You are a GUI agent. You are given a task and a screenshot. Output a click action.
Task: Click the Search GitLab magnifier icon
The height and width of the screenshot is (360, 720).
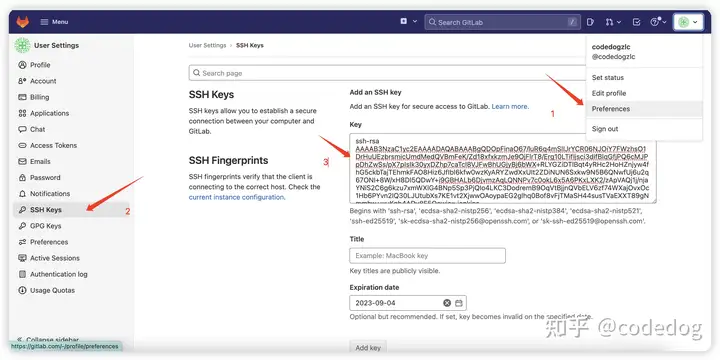pyautogui.click(x=433, y=22)
